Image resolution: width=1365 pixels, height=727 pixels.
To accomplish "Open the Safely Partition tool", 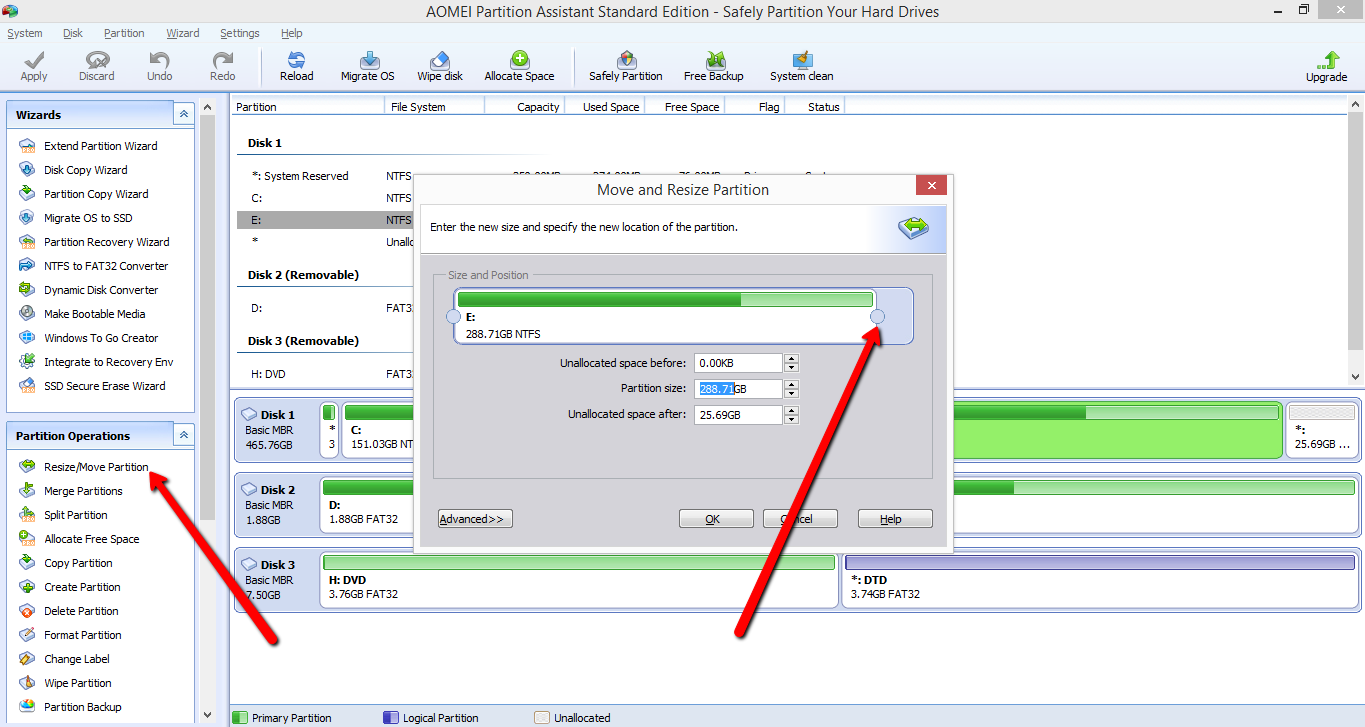I will pos(626,67).
